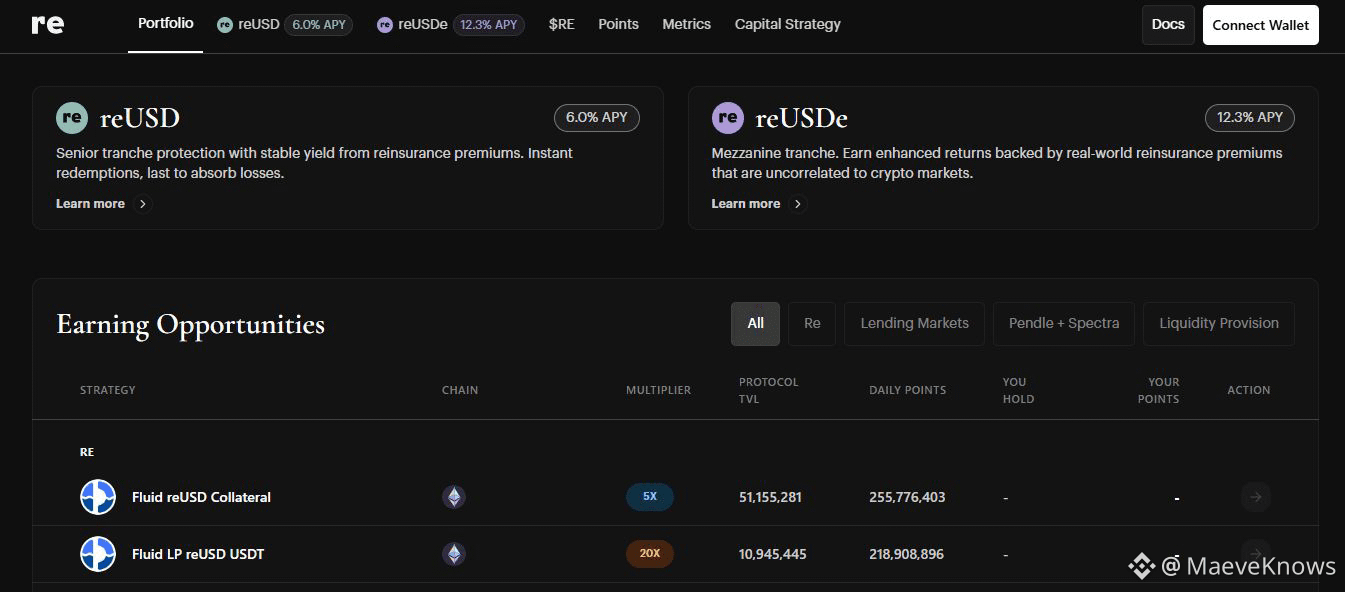Click the TVL value 51,155,281
The height and width of the screenshot is (592, 1345).
tap(770, 497)
